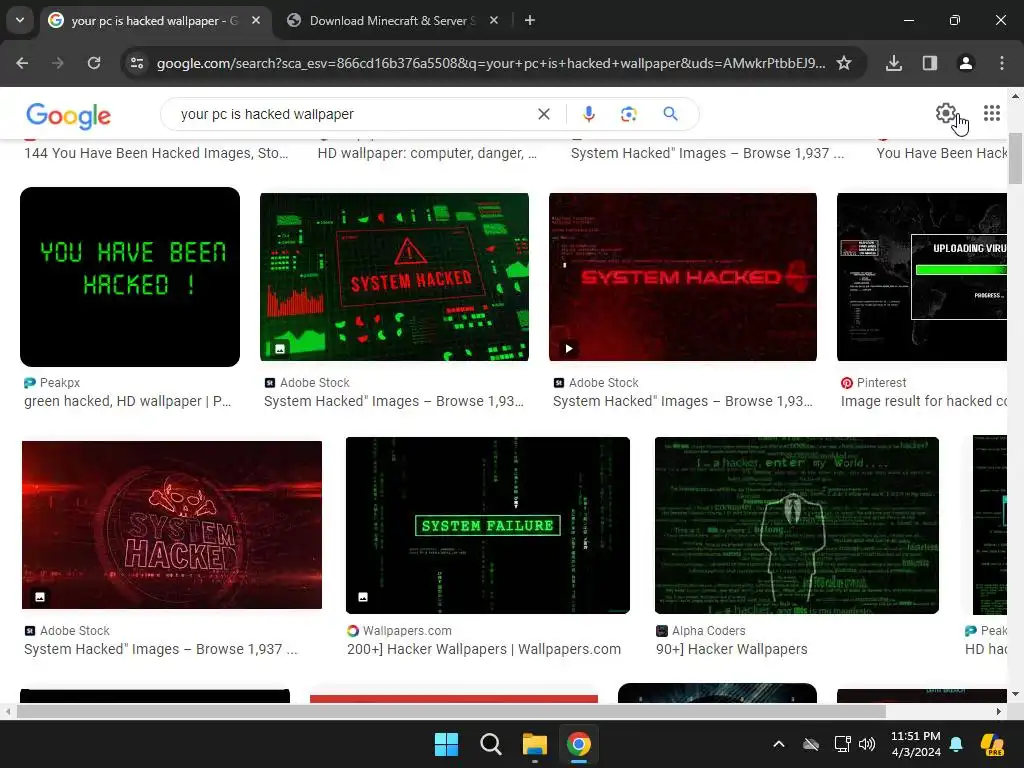The image size is (1024, 768).
Task: Open the network status tray icon
Action: [x=842, y=744]
